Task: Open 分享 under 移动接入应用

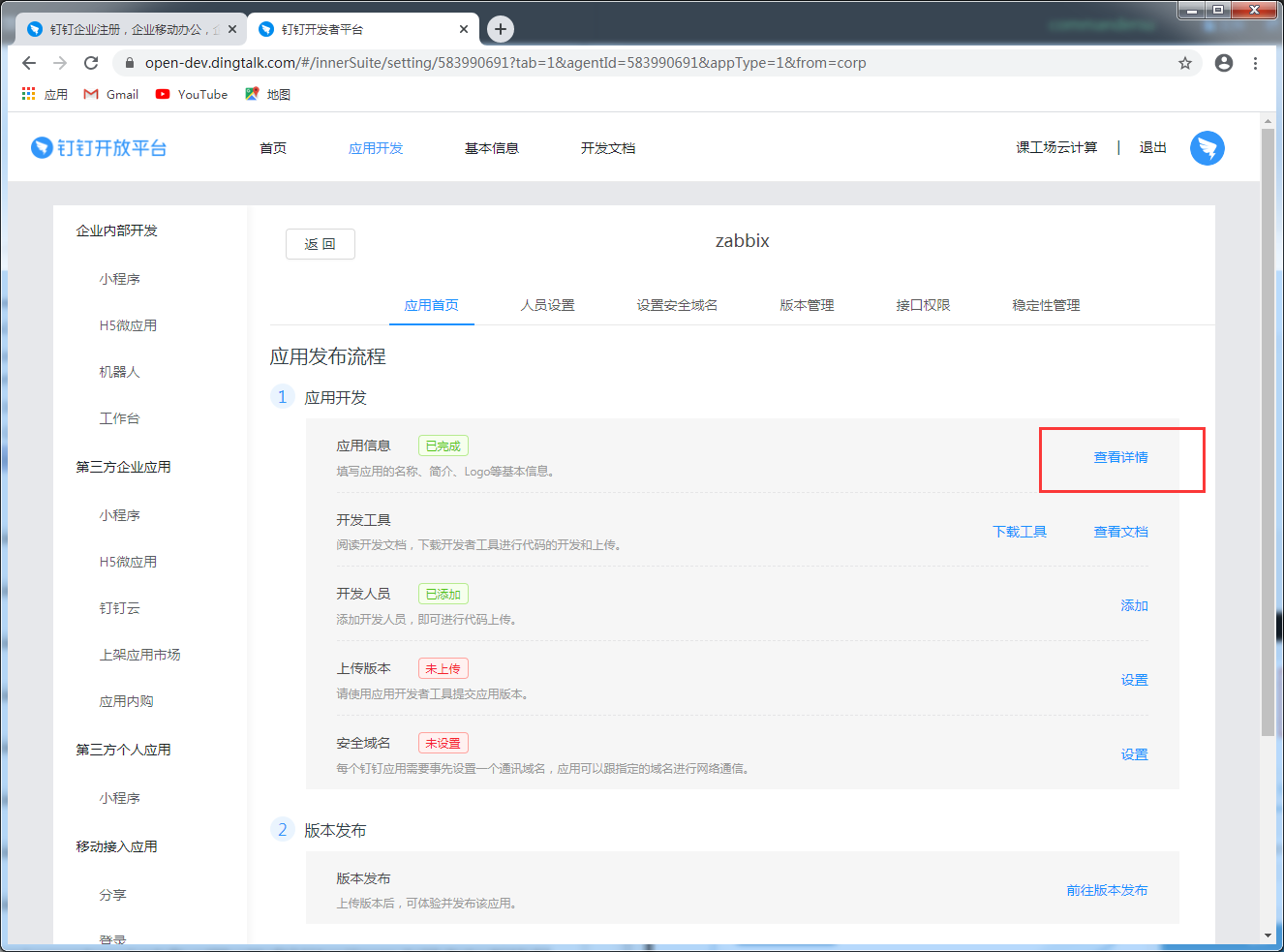Action: tap(113, 895)
